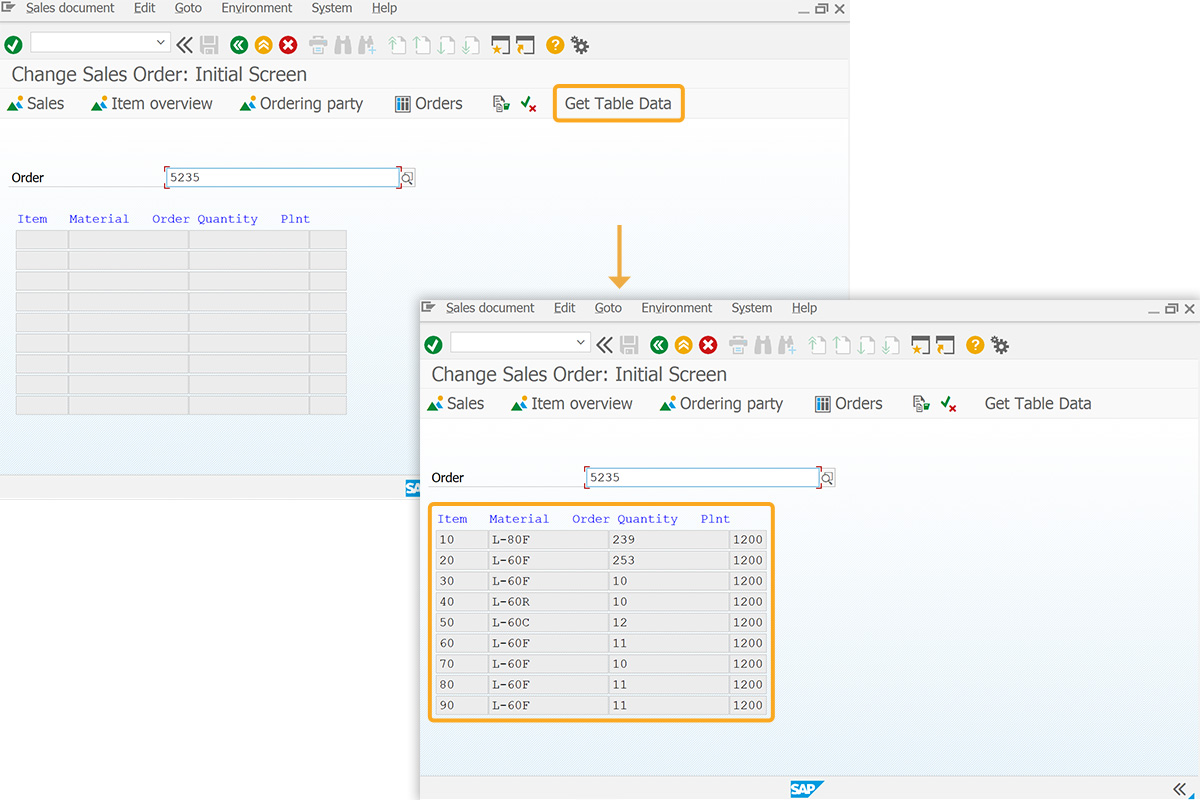1200x800 pixels.
Task: Click the Item overview button in the back window
Action: 152,104
